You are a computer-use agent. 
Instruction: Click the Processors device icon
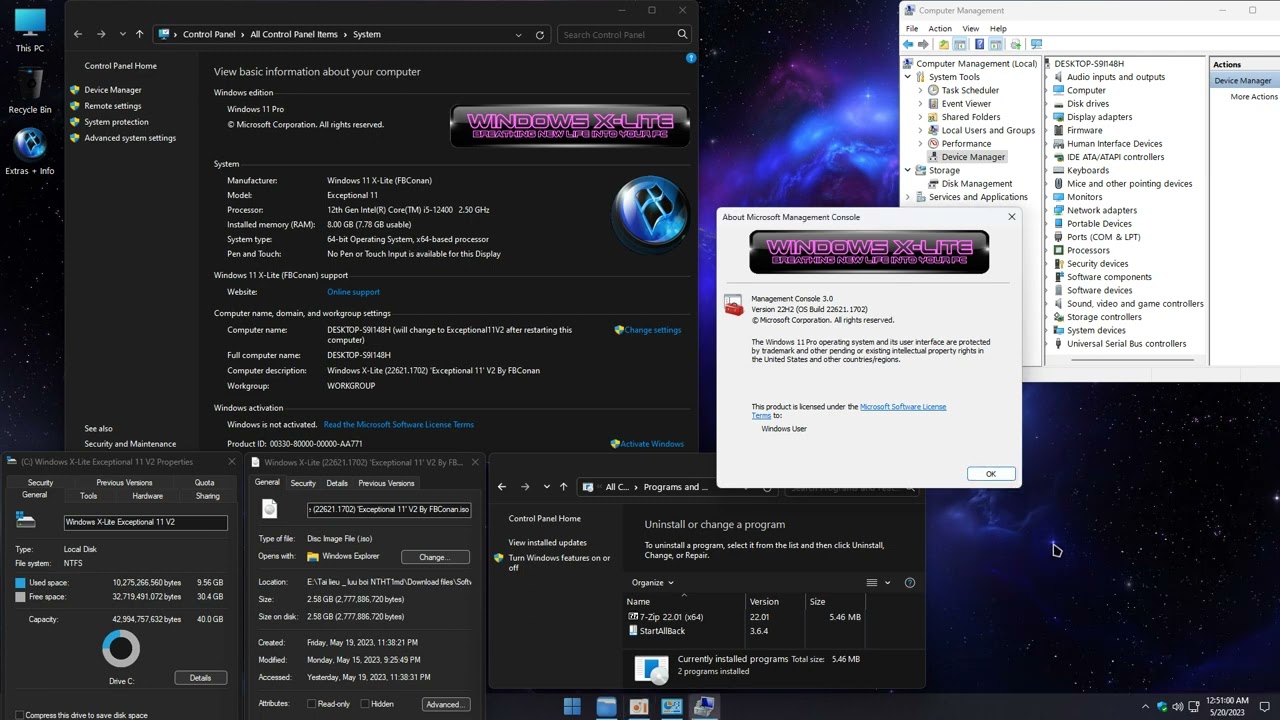click(x=1059, y=250)
